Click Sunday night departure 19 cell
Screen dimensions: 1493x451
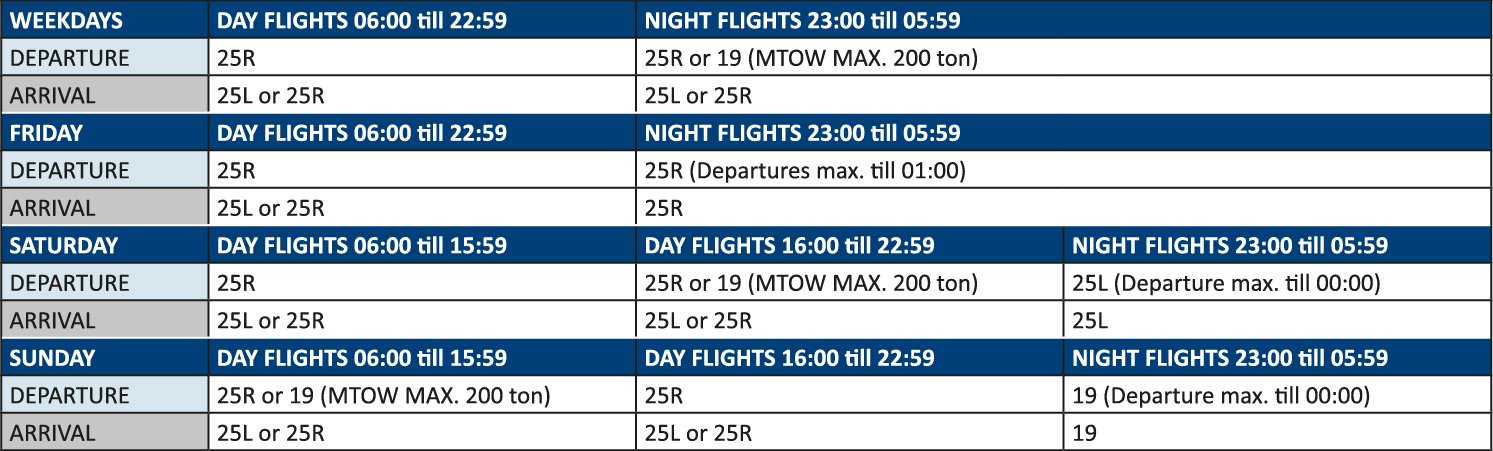[x=1278, y=396]
